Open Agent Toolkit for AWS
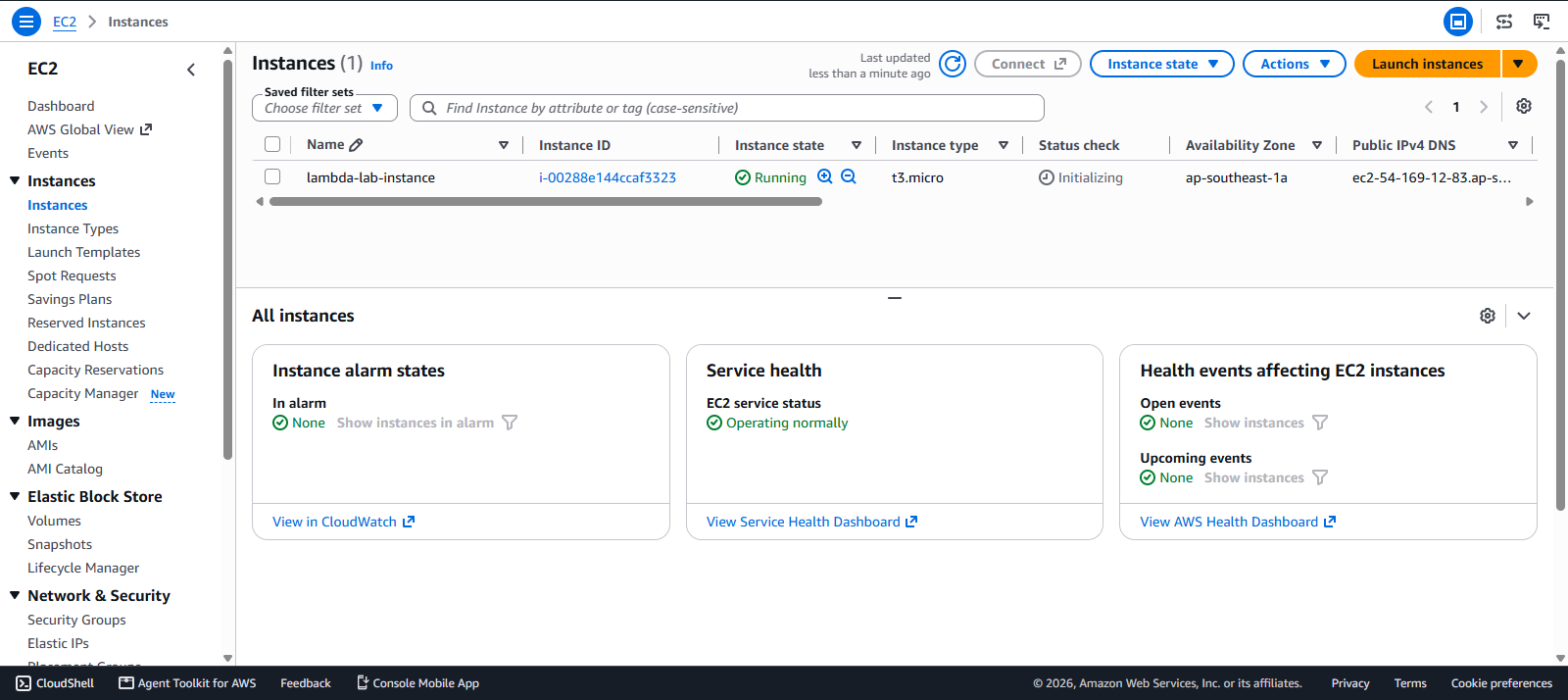This screenshot has width=1568, height=700. tap(187, 683)
